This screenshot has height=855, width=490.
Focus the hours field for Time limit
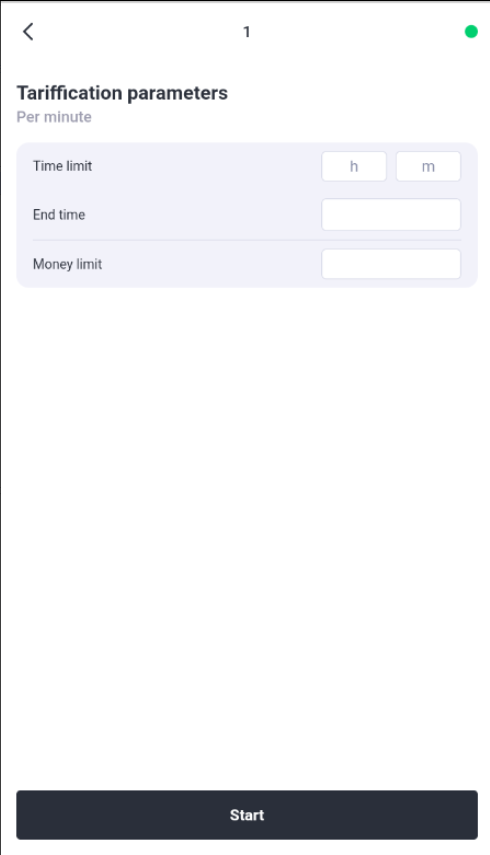coord(354,166)
